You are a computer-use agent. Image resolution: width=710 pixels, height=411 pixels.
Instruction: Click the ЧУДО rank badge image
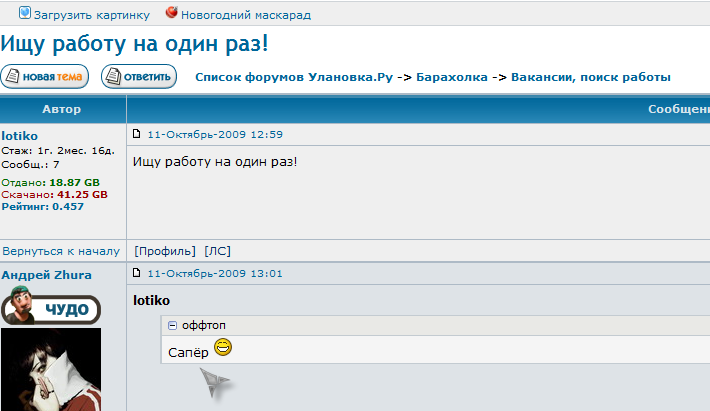tap(51, 306)
